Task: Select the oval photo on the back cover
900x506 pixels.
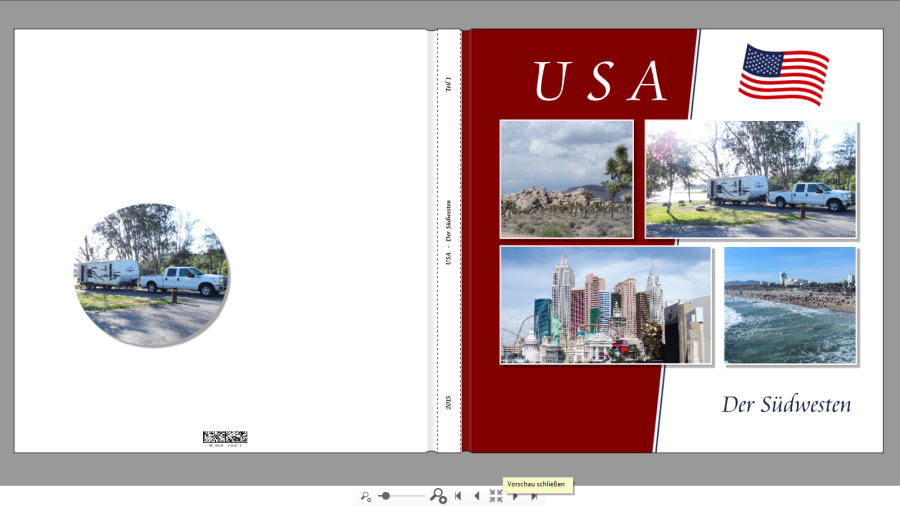Action: click(152, 275)
